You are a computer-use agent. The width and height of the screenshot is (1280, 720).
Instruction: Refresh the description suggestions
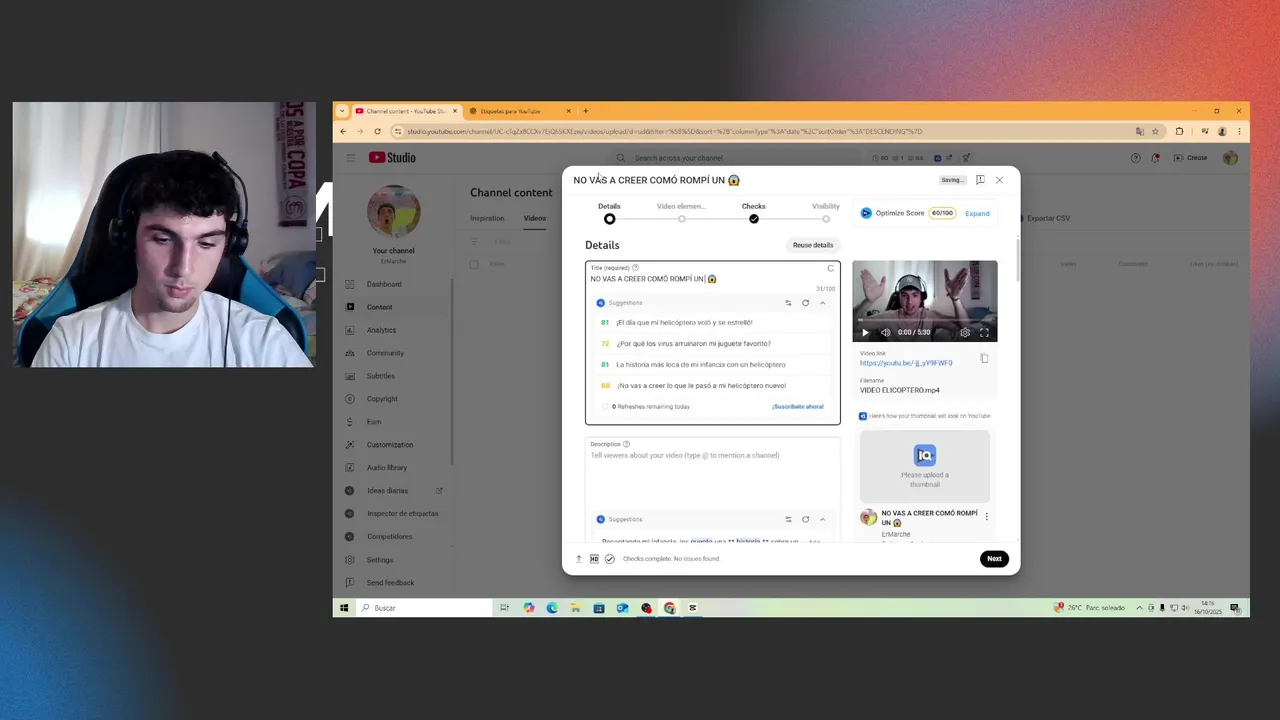[805, 519]
